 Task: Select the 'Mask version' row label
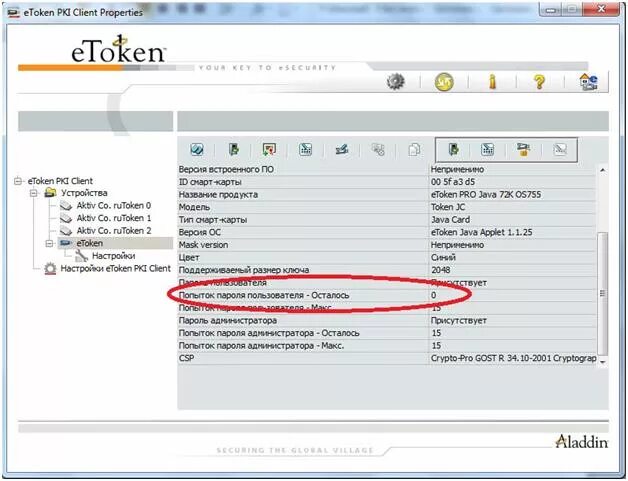tap(203, 245)
